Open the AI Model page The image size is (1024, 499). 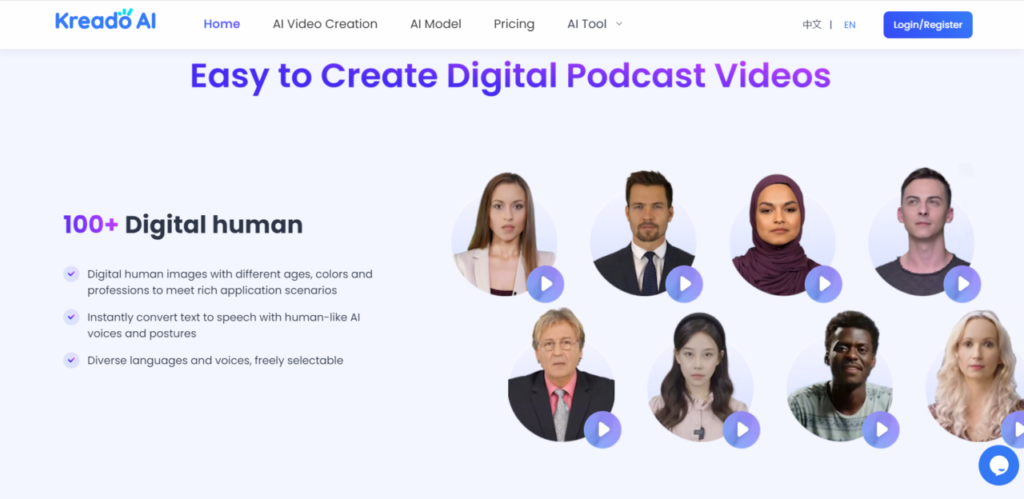(x=436, y=24)
